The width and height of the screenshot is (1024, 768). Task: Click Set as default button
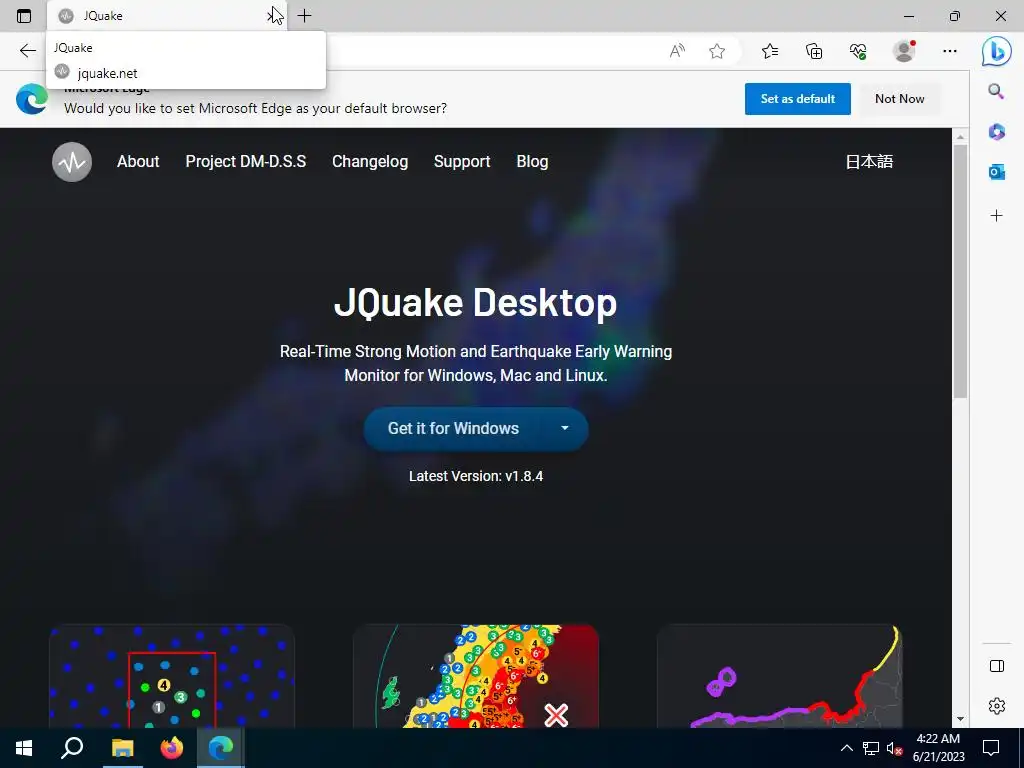click(x=797, y=99)
